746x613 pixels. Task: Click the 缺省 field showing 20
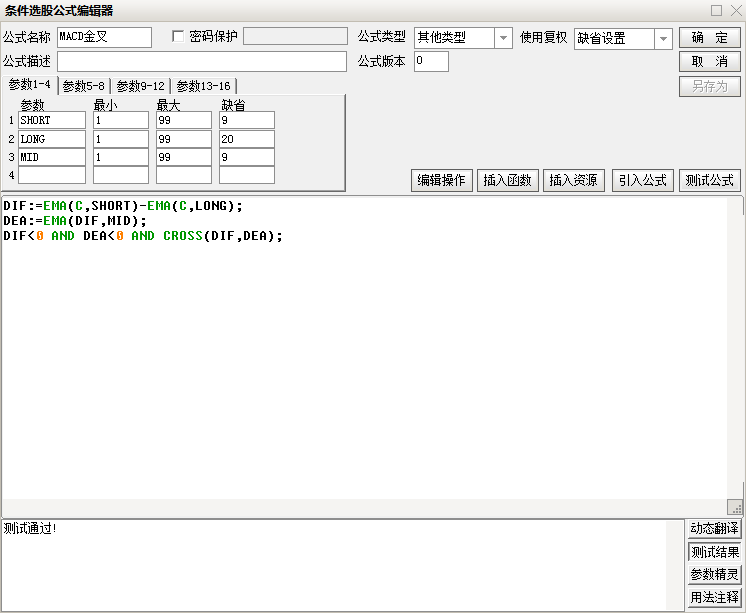click(x=246, y=139)
